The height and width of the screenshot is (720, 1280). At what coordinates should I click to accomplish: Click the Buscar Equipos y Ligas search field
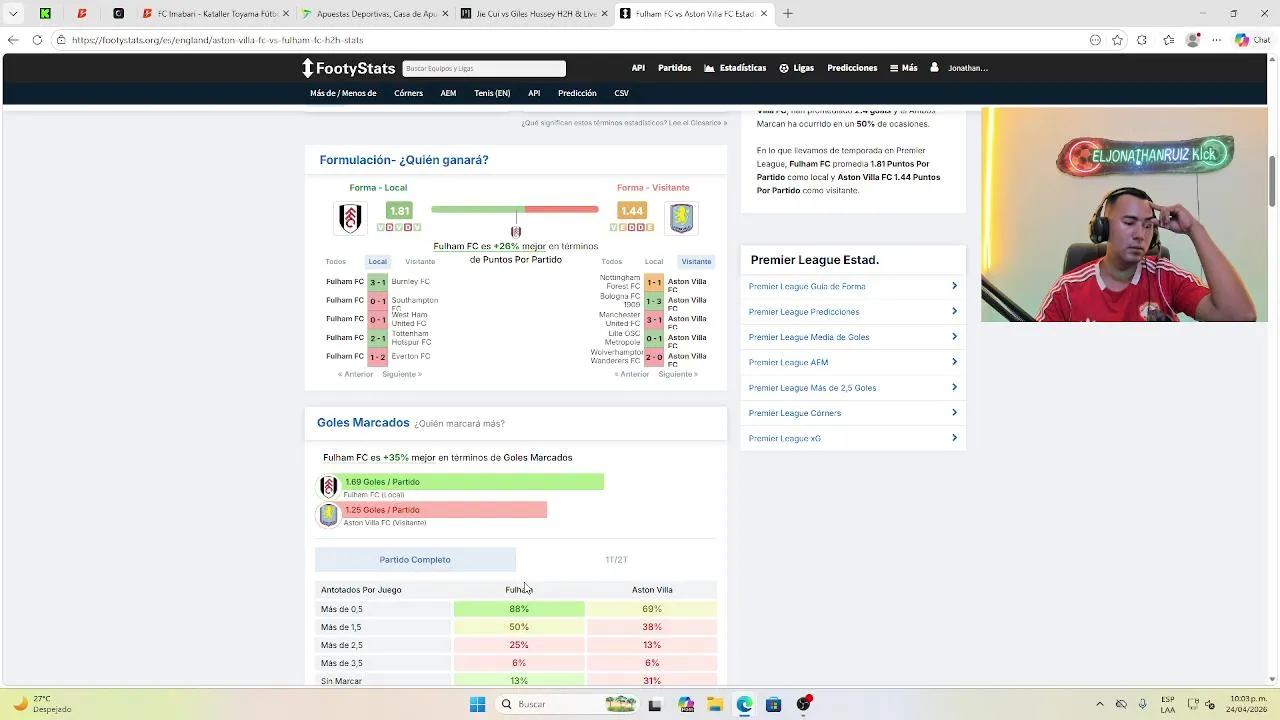coord(484,68)
